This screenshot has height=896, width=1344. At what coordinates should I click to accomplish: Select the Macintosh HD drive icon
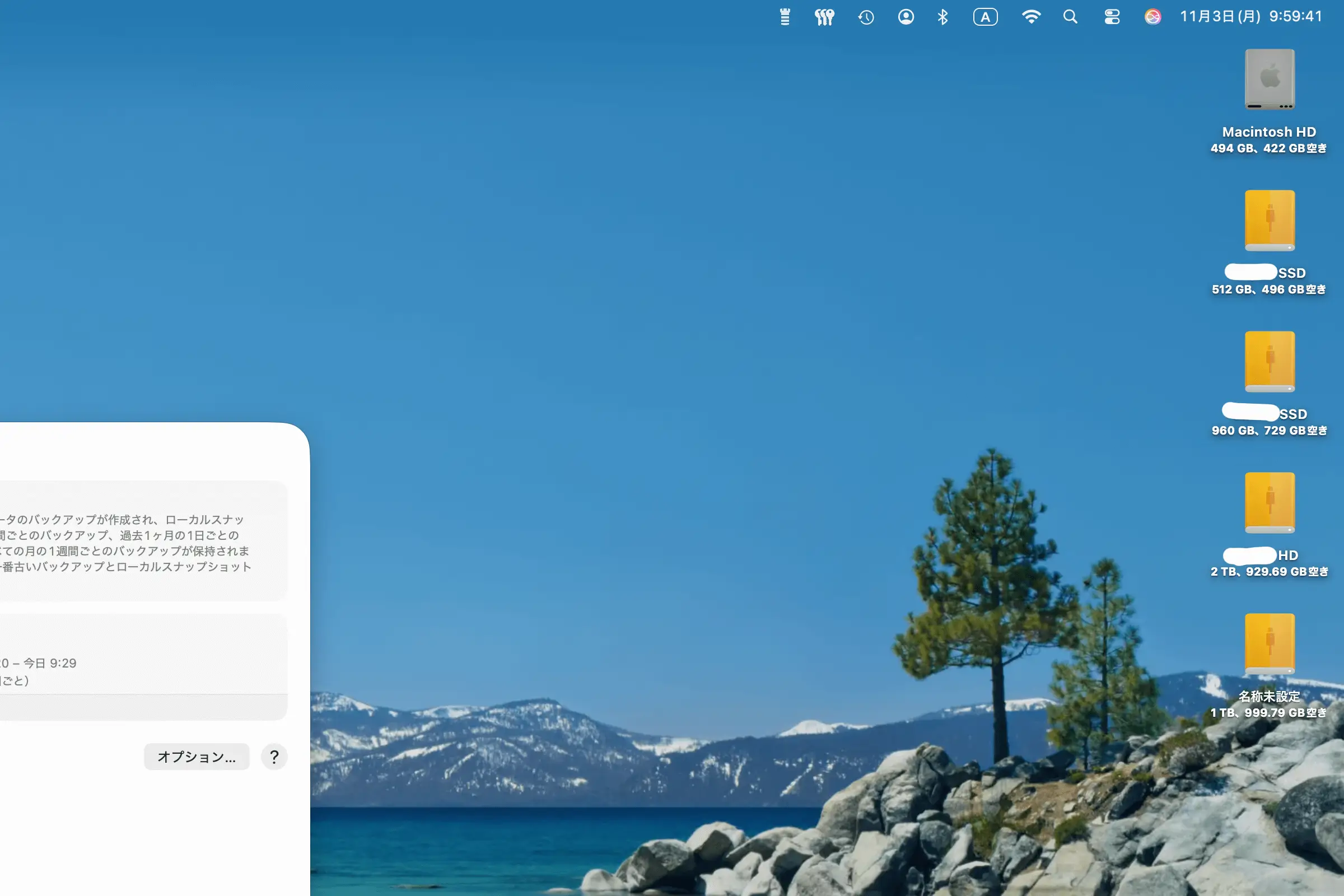pos(1269,80)
